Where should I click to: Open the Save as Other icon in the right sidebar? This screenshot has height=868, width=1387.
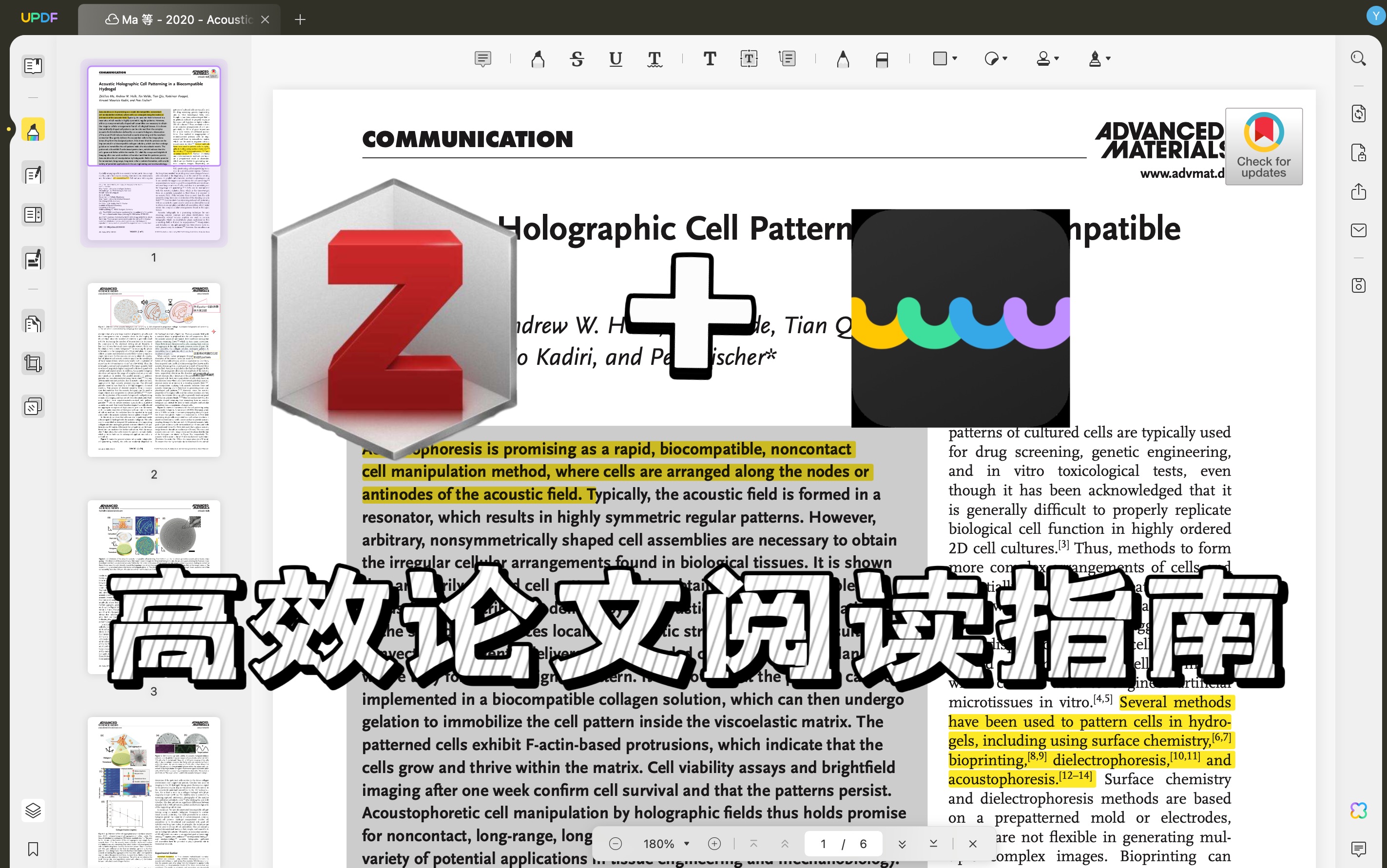pyautogui.click(x=1358, y=285)
